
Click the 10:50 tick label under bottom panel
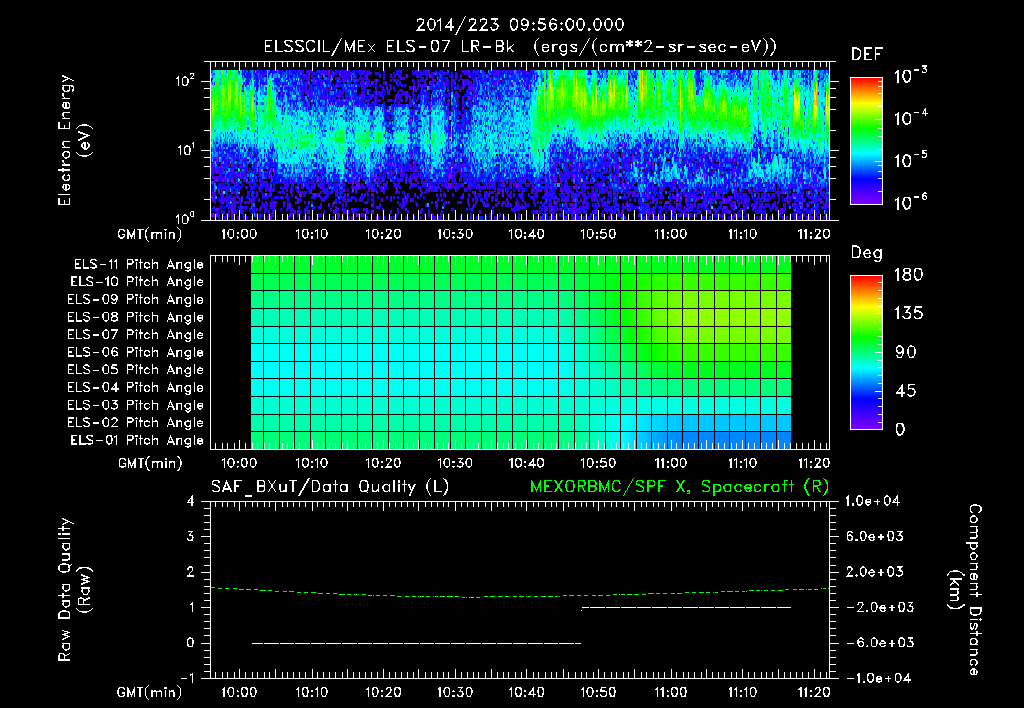[x=598, y=692]
